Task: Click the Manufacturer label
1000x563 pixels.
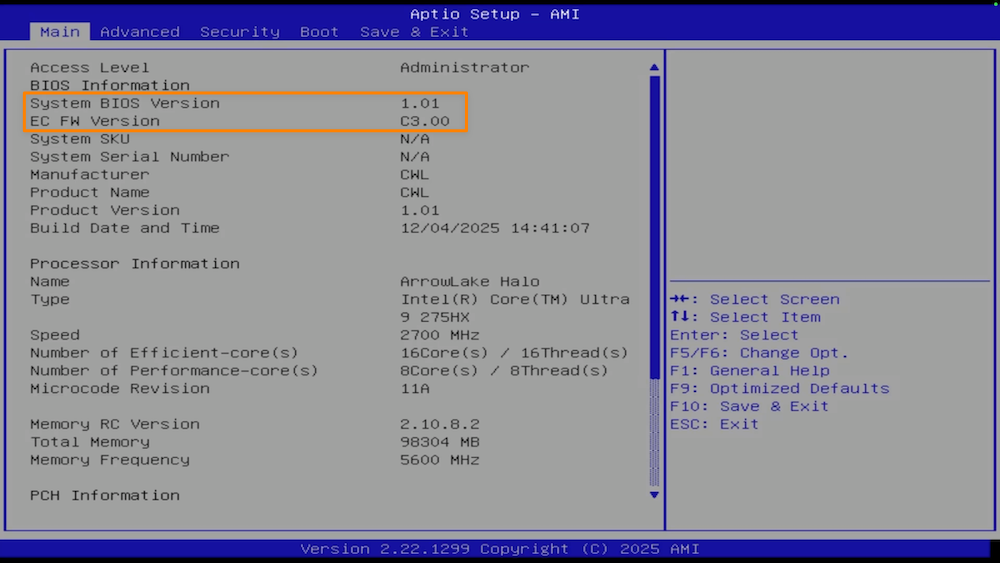Action: point(89,175)
